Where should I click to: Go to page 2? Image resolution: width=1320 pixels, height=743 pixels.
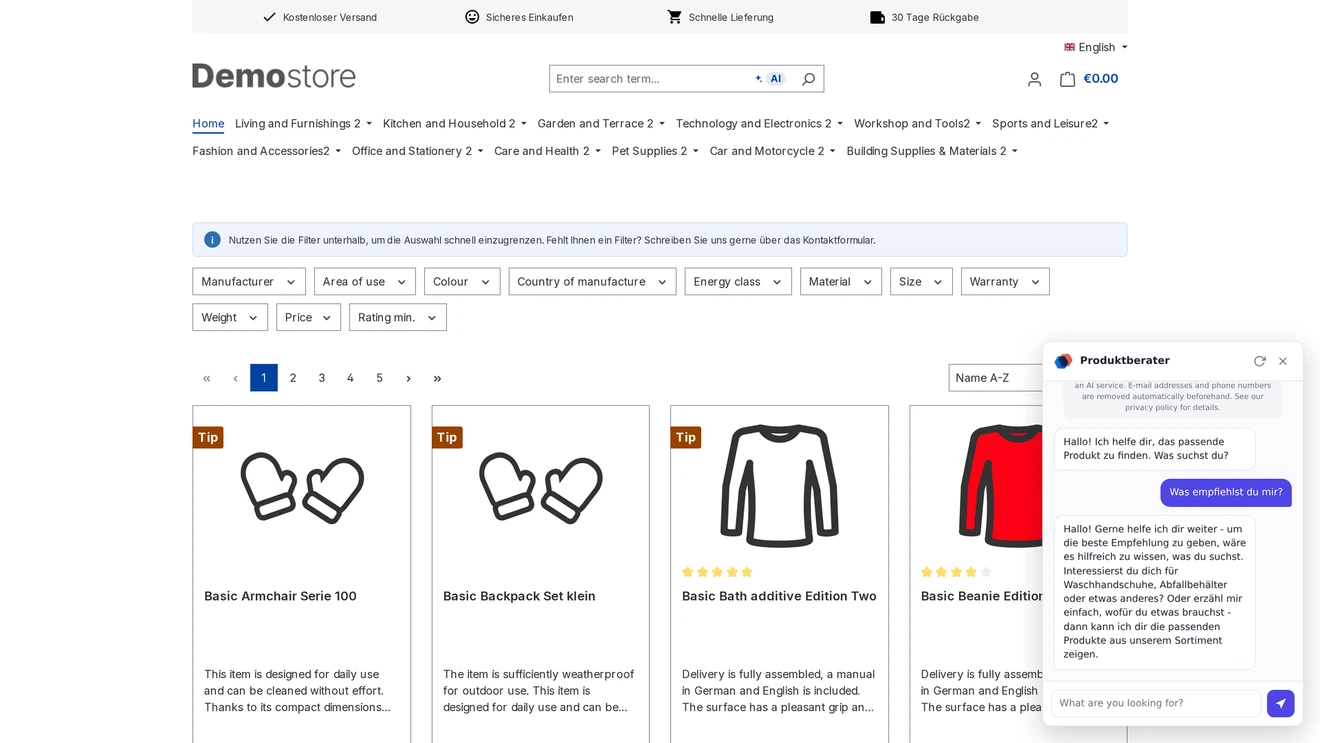(x=293, y=378)
